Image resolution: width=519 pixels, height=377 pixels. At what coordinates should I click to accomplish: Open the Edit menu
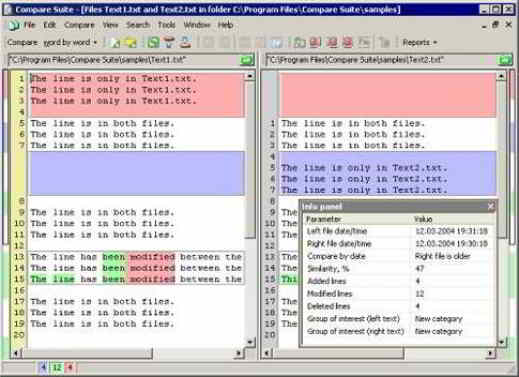pos(50,25)
